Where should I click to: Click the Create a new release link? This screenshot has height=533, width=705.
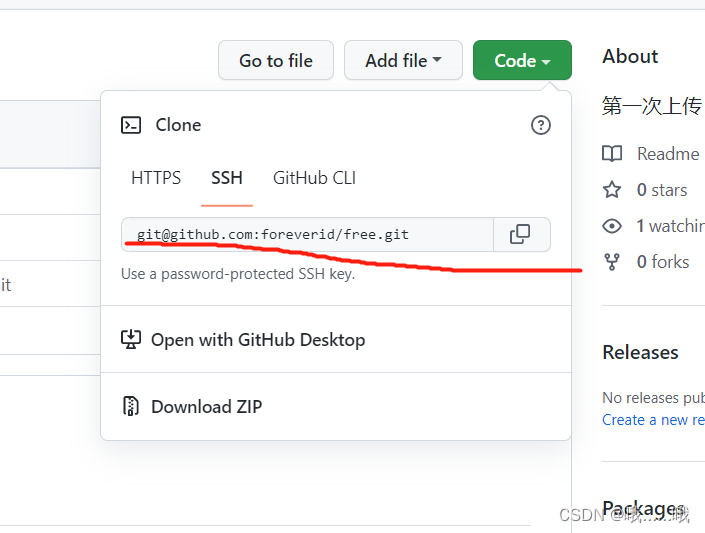click(653, 420)
